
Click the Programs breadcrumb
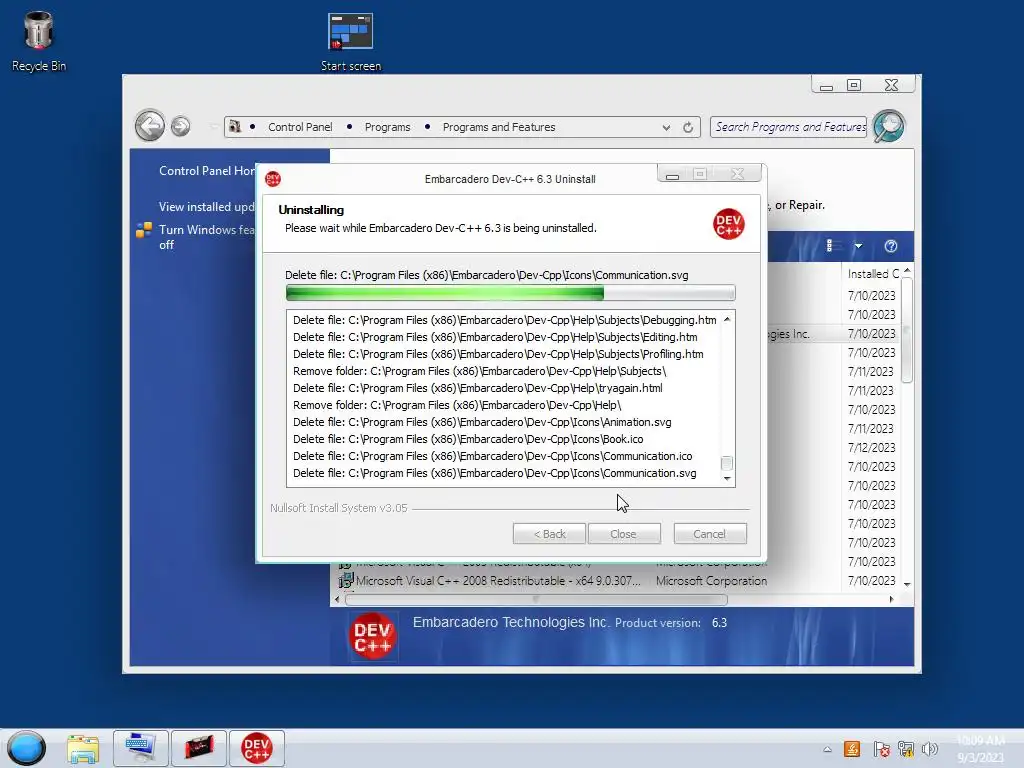(x=387, y=127)
